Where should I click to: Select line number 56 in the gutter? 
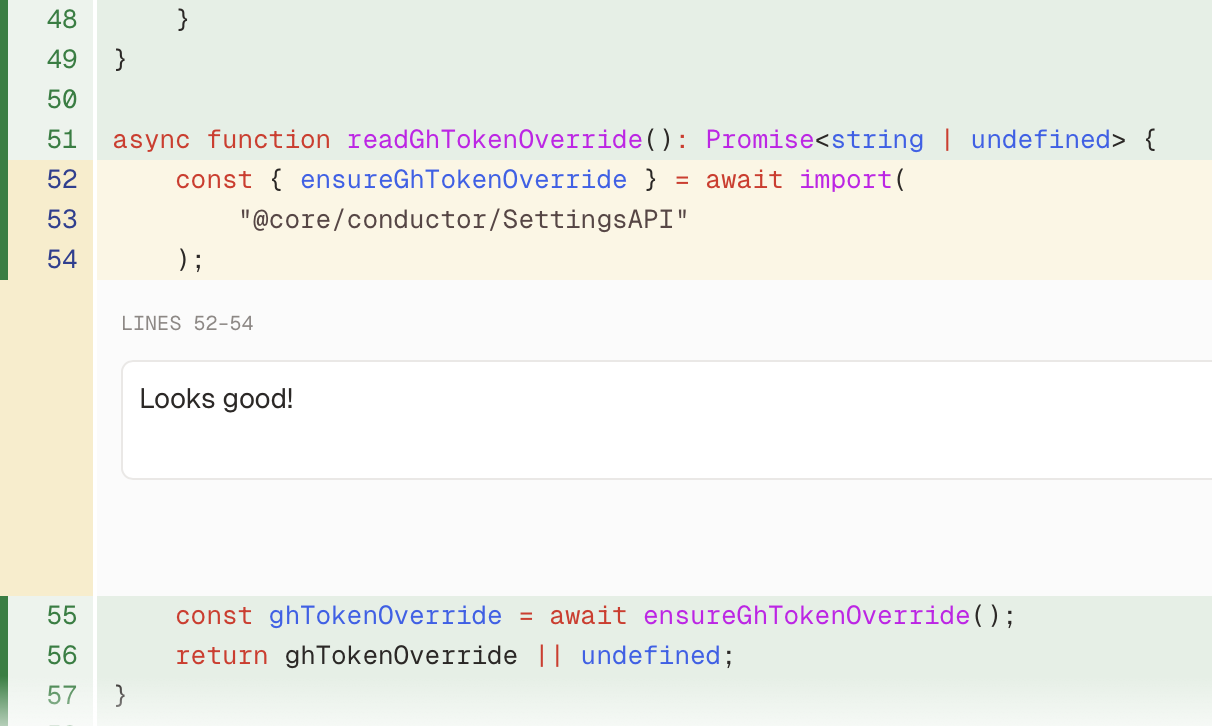tap(62, 655)
